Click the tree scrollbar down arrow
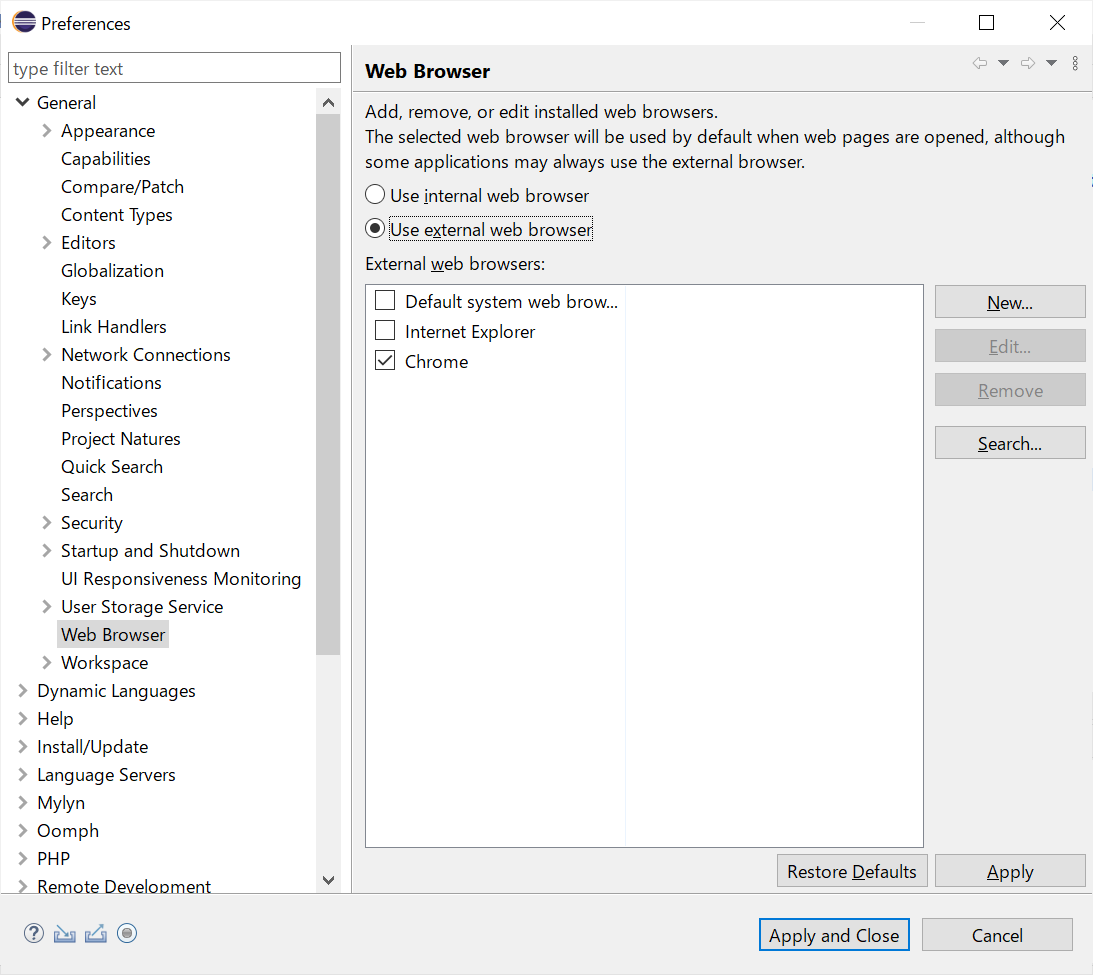Viewport: 1093px width, 975px height. coord(328,880)
